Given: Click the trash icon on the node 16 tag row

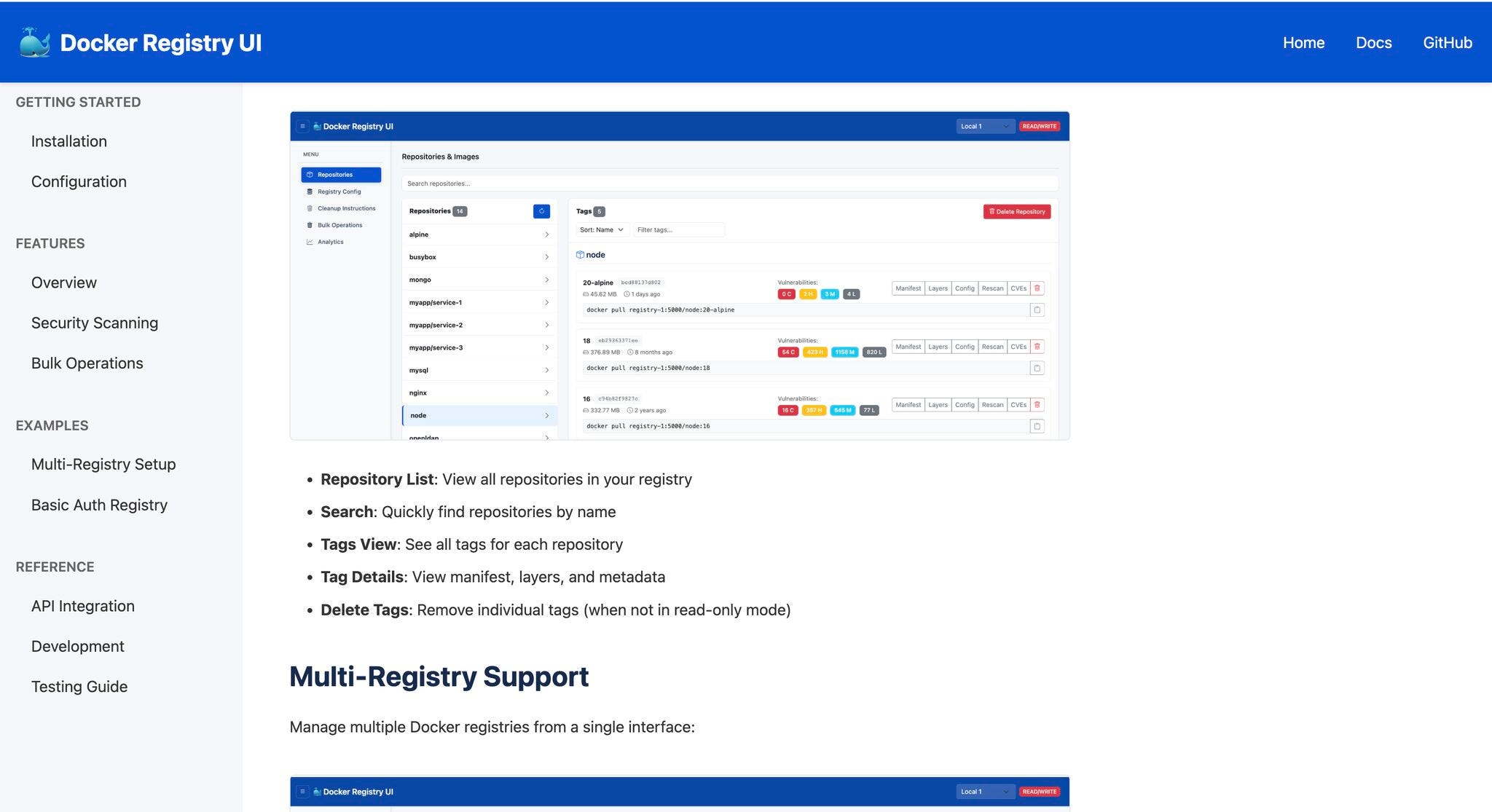Looking at the screenshot, I should (1037, 405).
